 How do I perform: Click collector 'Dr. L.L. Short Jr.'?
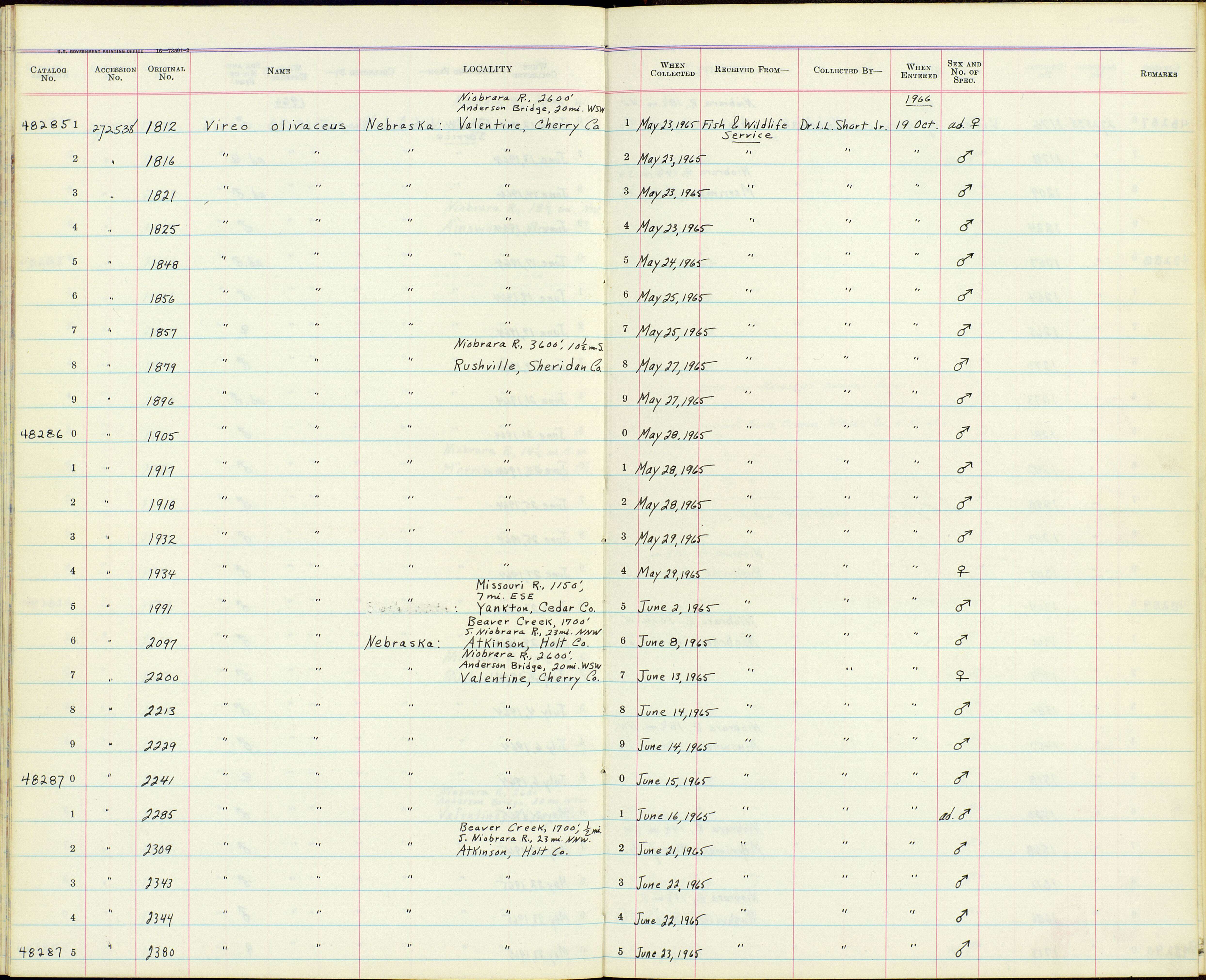pyautogui.click(x=844, y=126)
